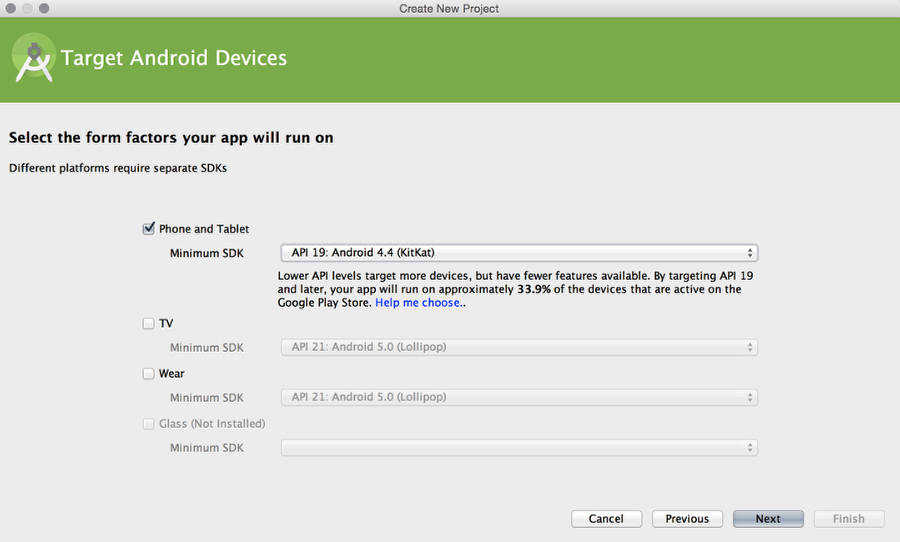Open the TV Minimum SDK dropdown

519,347
